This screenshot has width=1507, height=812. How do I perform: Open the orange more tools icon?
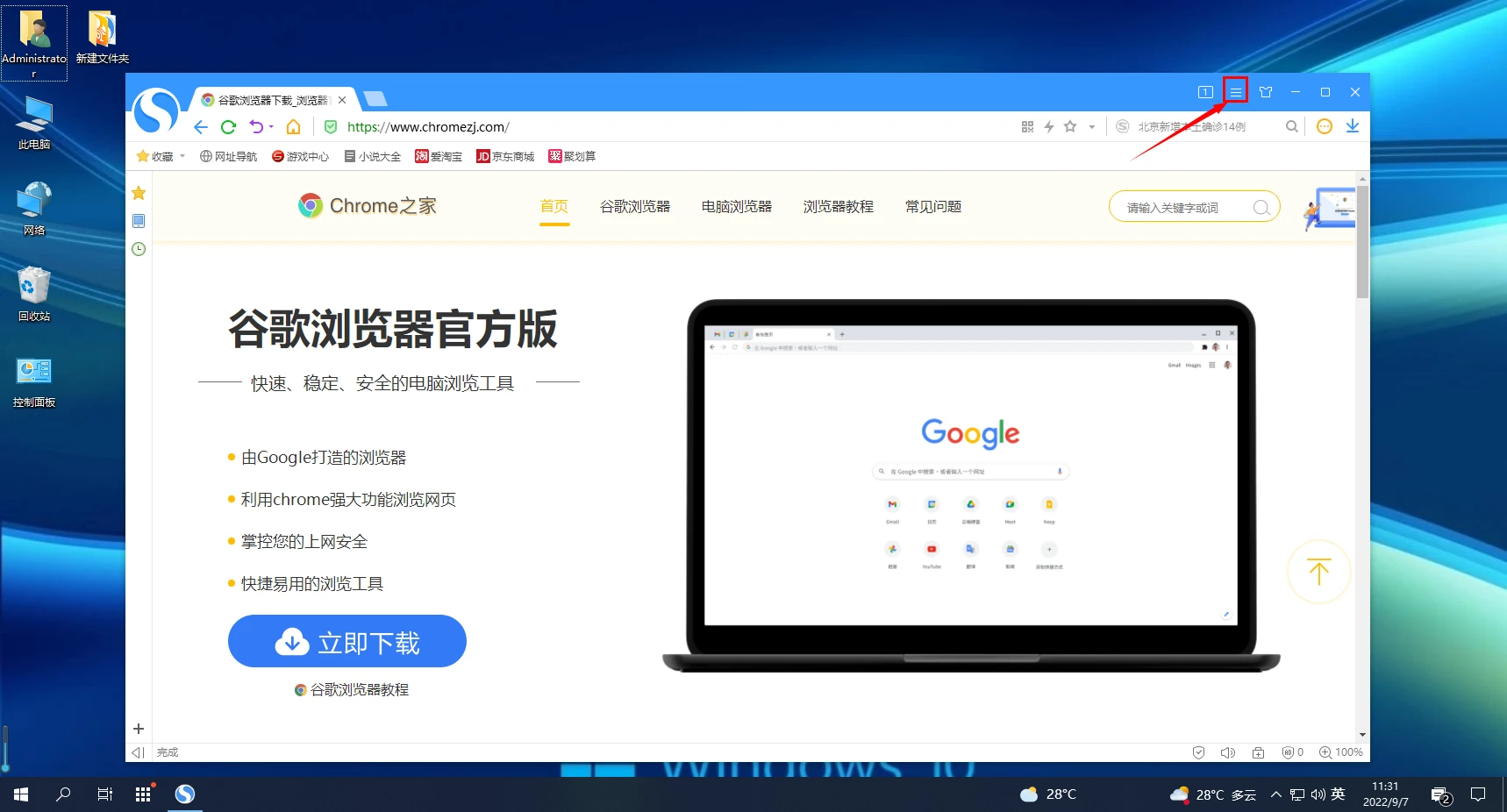tap(1325, 127)
